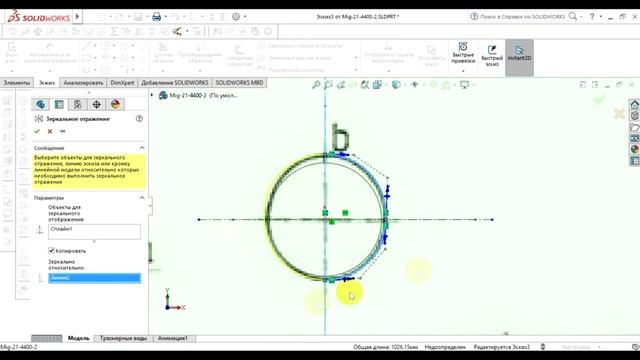This screenshot has width=640, height=360.
Task: Open the Hide/Show Items icon
Action: (415, 85)
